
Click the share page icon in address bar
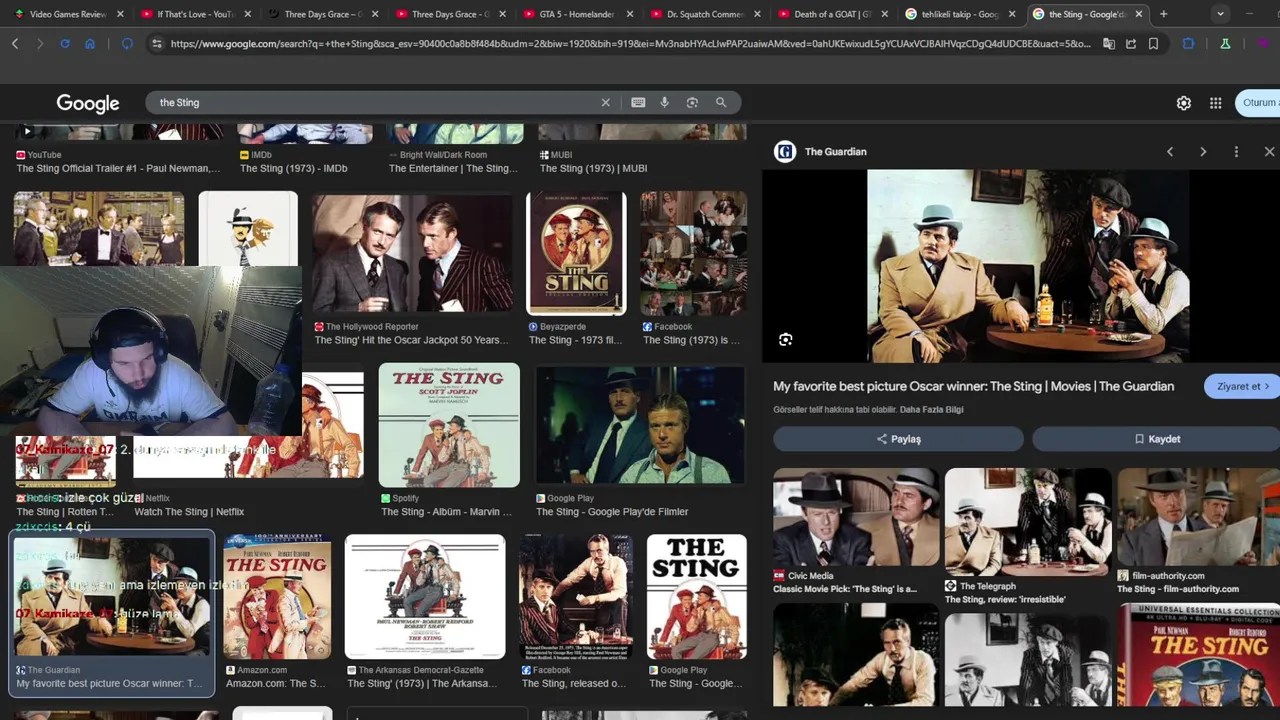1131,44
